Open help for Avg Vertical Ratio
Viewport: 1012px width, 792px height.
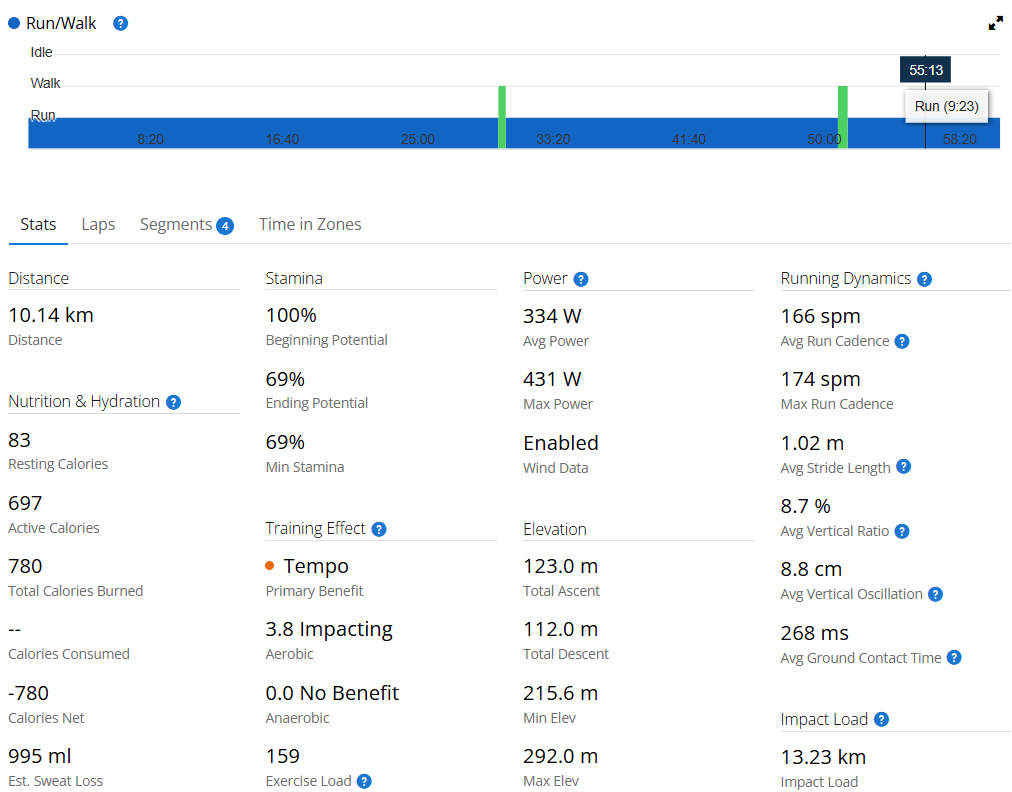(x=902, y=531)
